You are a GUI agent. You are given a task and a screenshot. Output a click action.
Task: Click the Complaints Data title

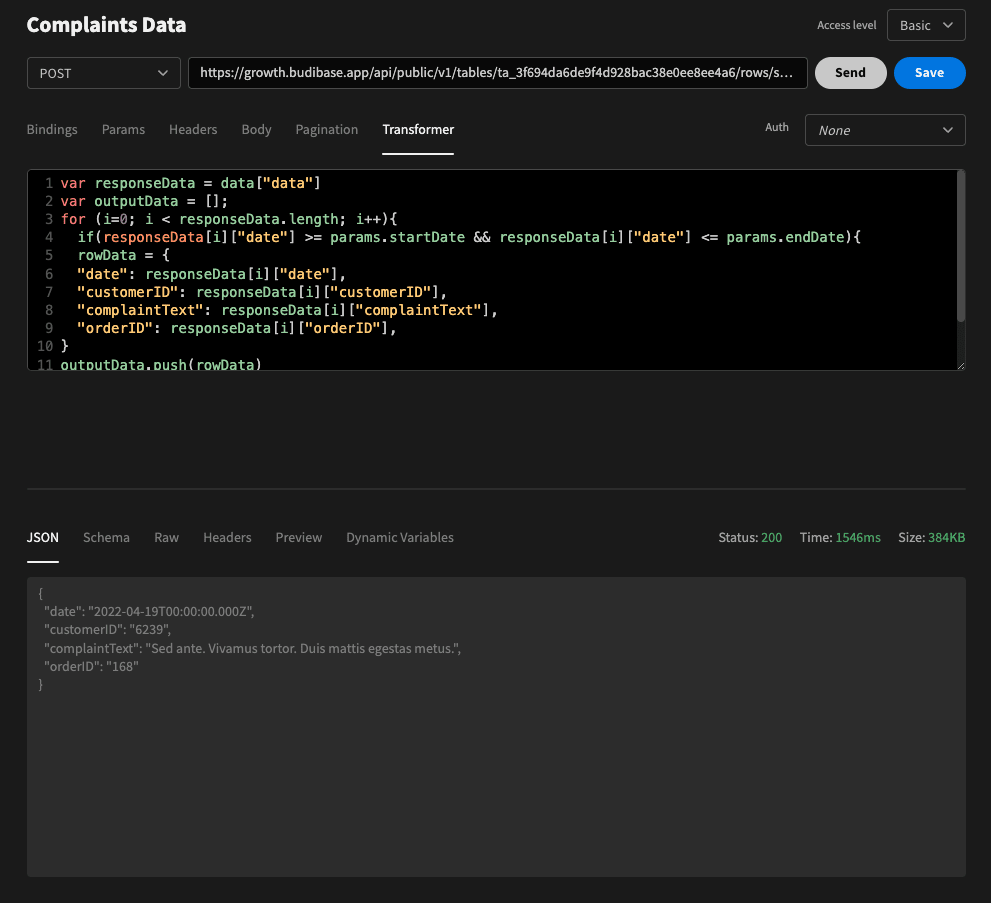(x=106, y=25)
